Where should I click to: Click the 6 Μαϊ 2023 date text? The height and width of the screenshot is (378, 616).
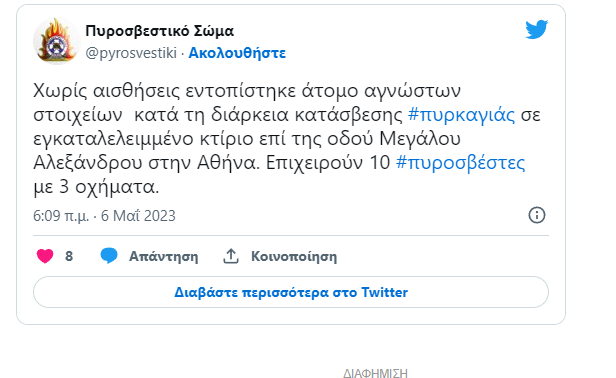138,216
